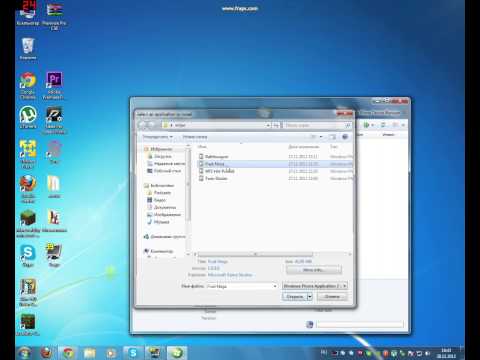Select Recent places in the sidebar

click(x=166, y=164)
